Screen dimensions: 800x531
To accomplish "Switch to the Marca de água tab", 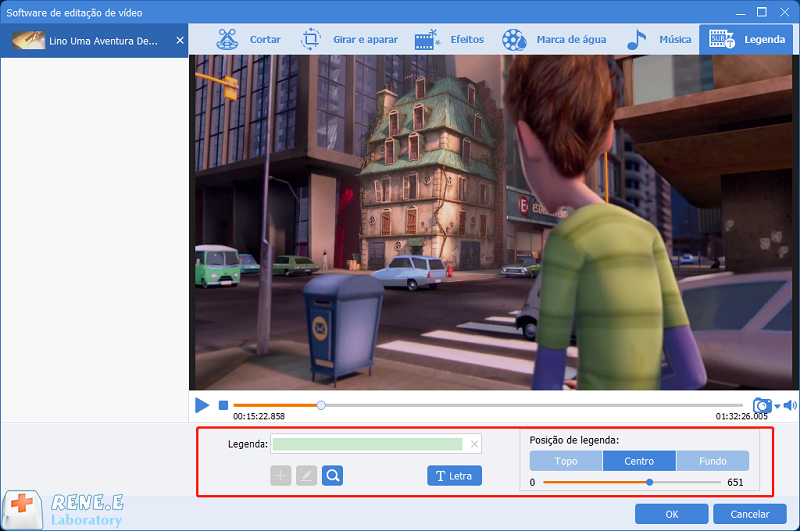I will point(571,39).
